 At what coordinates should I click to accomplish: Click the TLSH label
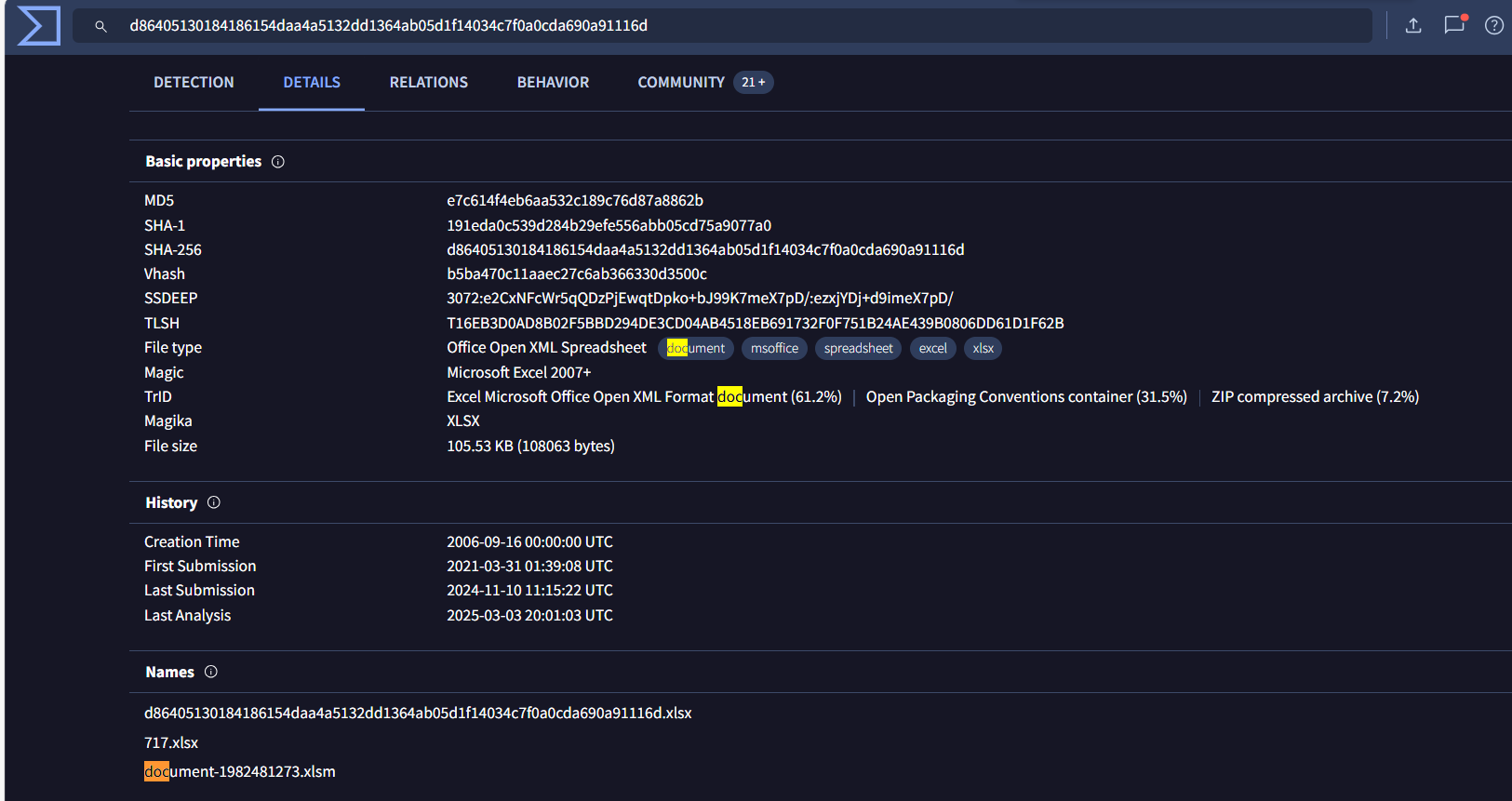pyautogui.click(x=162, y=323)
